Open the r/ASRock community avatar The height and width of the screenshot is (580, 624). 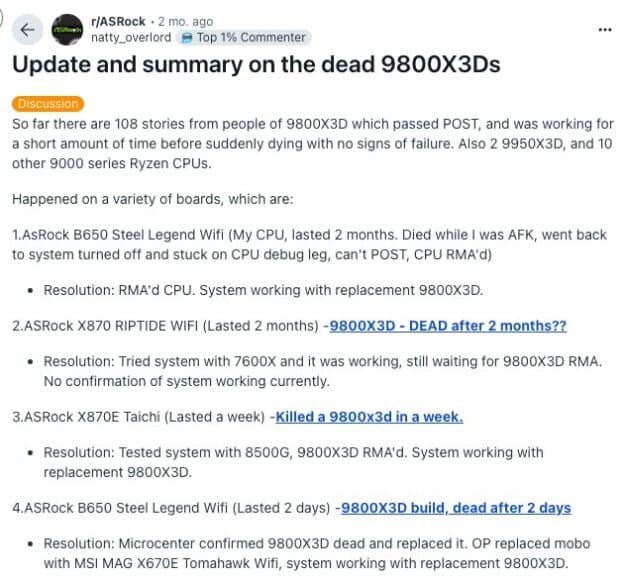(67, 29)
